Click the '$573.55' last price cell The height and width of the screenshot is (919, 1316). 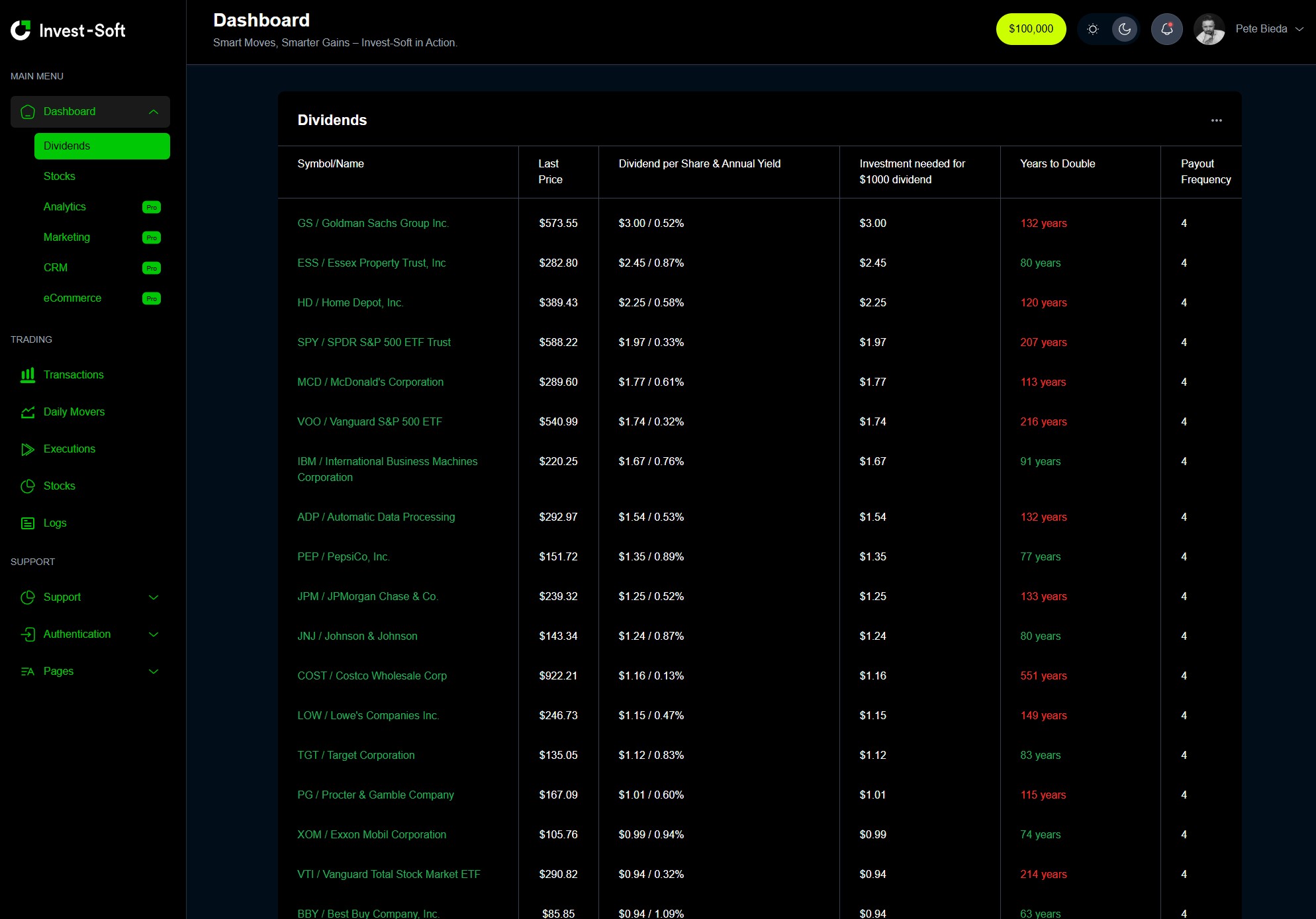click(558, 224)
